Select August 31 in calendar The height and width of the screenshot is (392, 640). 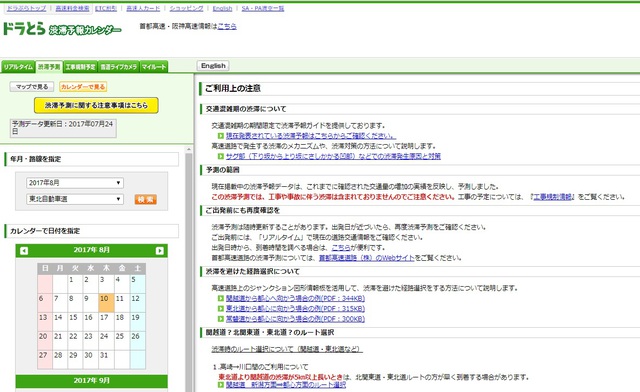[x=106, y=359]
